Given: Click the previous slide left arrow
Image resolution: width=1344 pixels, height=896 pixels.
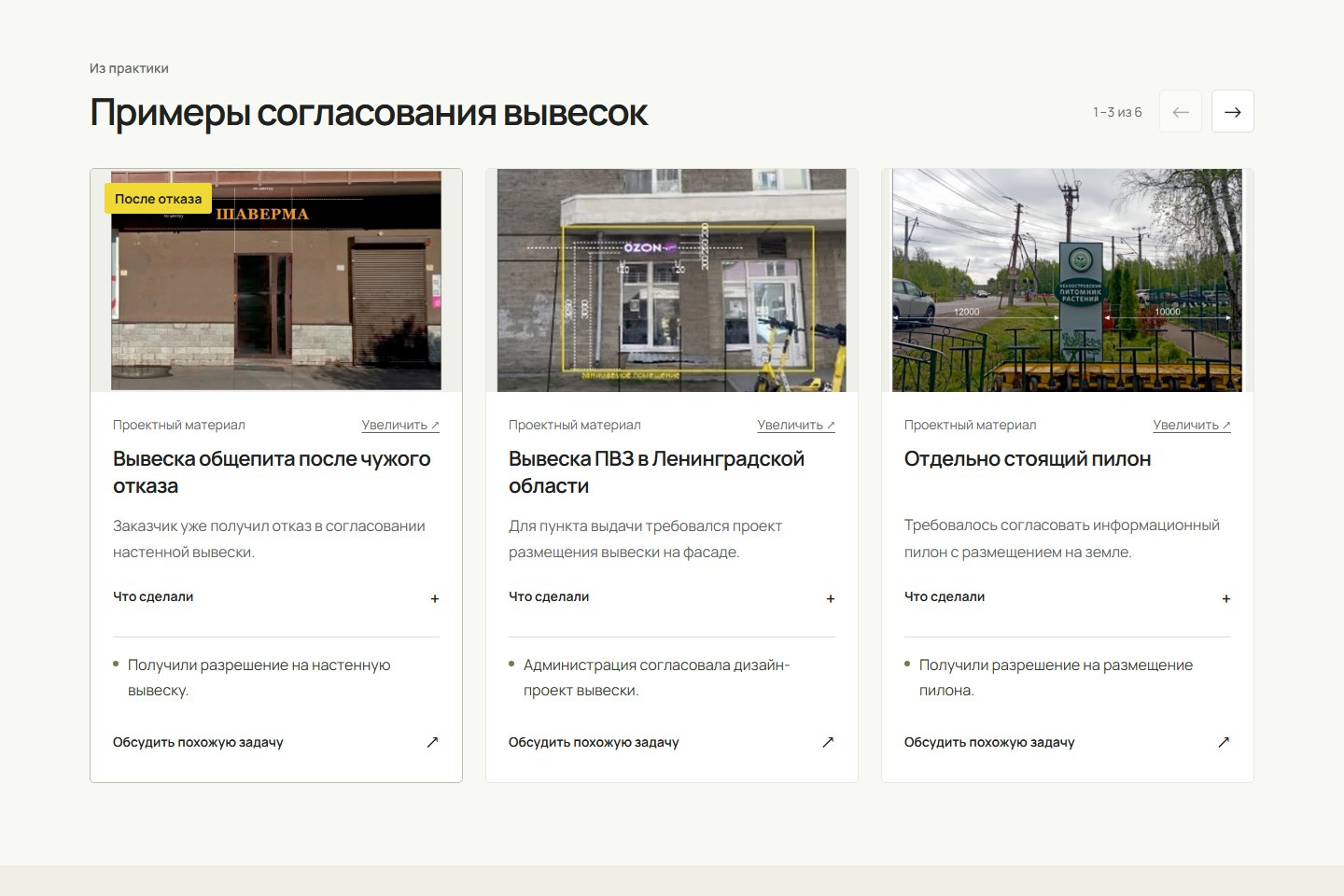Looking at the screenshot, I should coord(1180,111).
